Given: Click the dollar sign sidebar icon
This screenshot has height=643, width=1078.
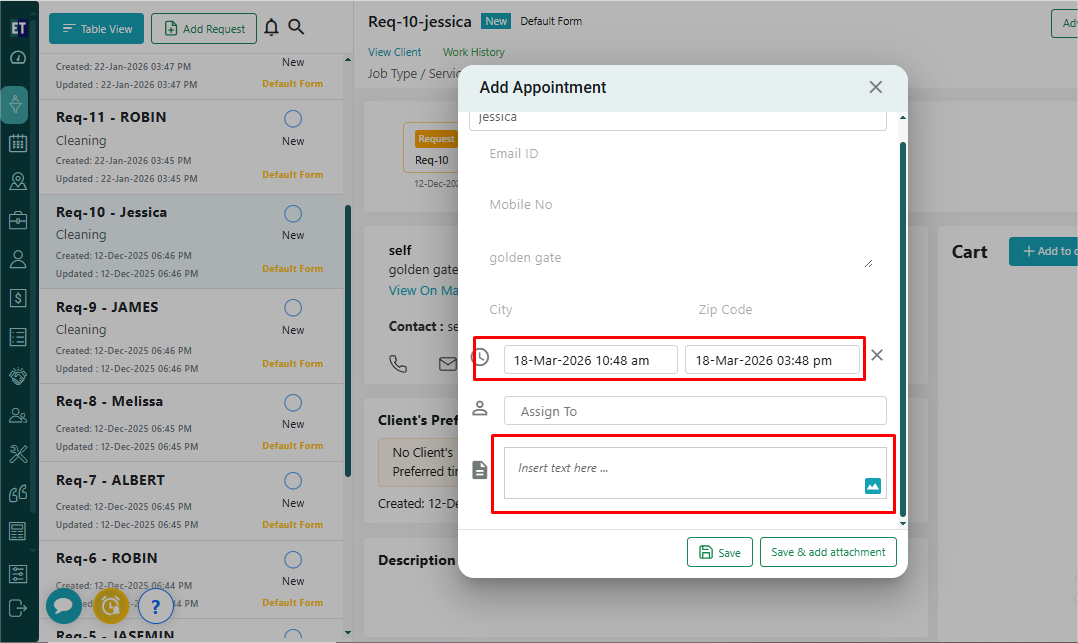Looking at the screenshot, I should point(17,298).
